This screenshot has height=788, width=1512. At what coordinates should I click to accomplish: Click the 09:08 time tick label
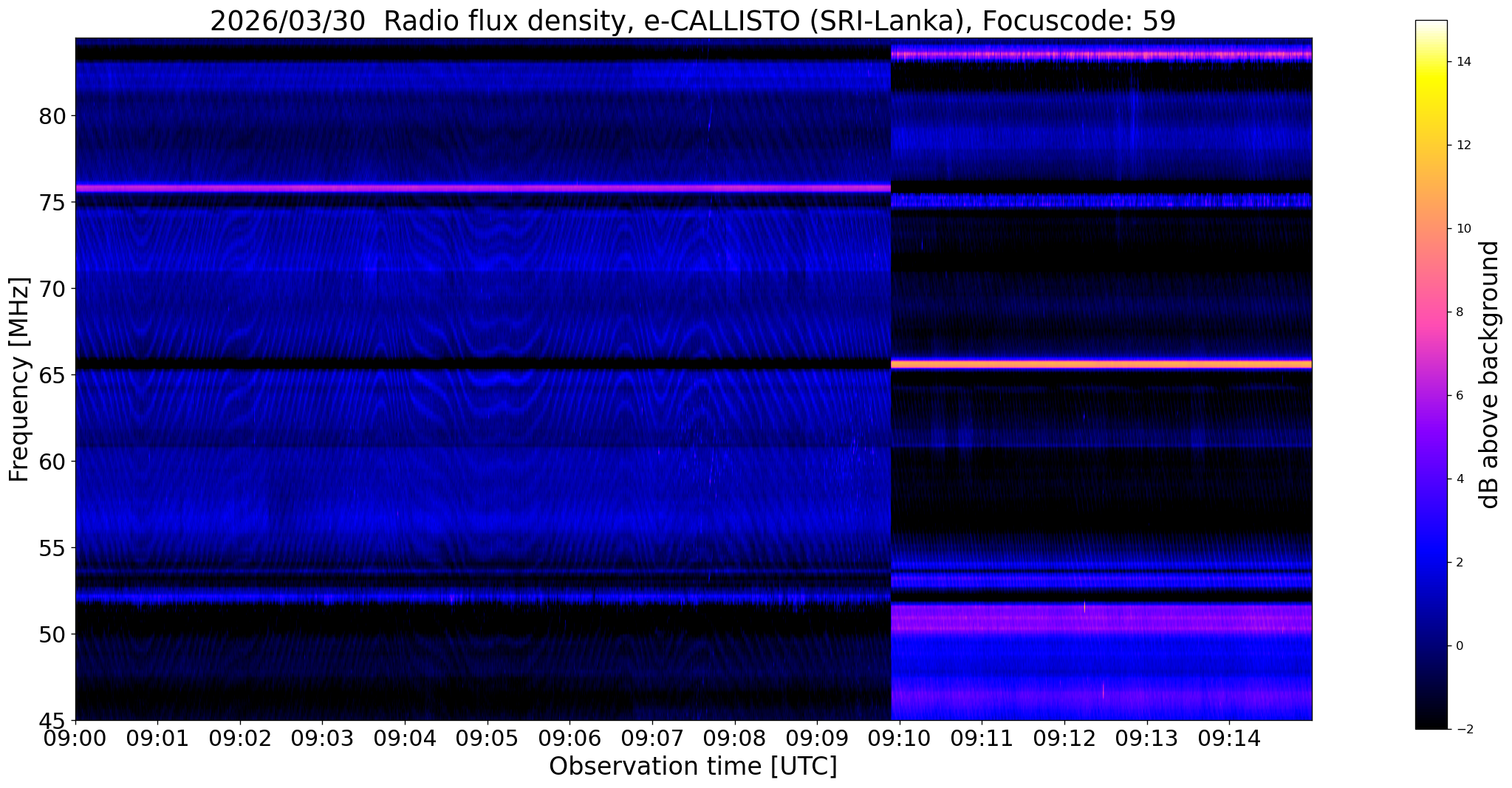(735, 739)
